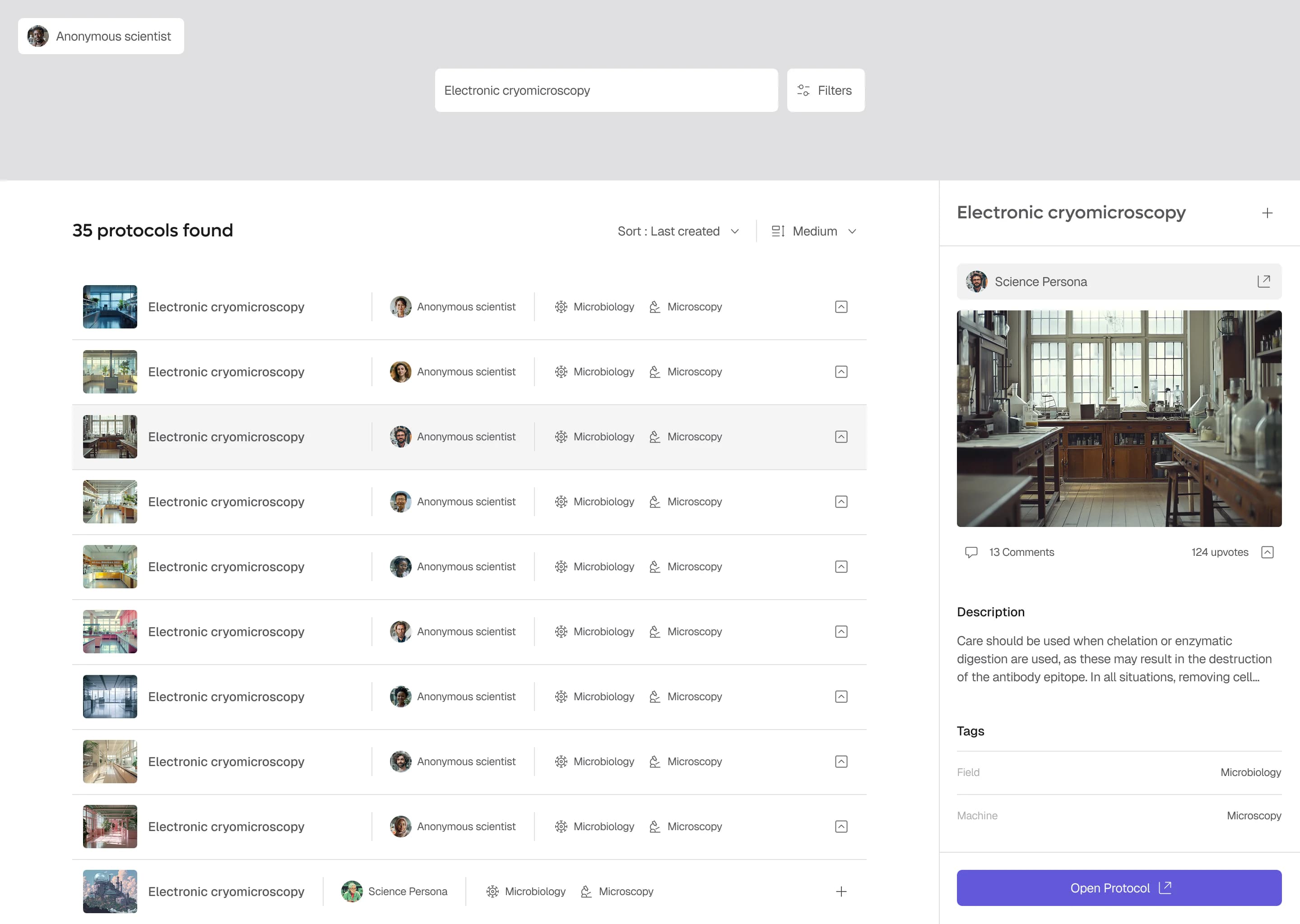
Task: Expand the Medium view density dropdown
Action: pyautogui.click(x=814, y=231)
